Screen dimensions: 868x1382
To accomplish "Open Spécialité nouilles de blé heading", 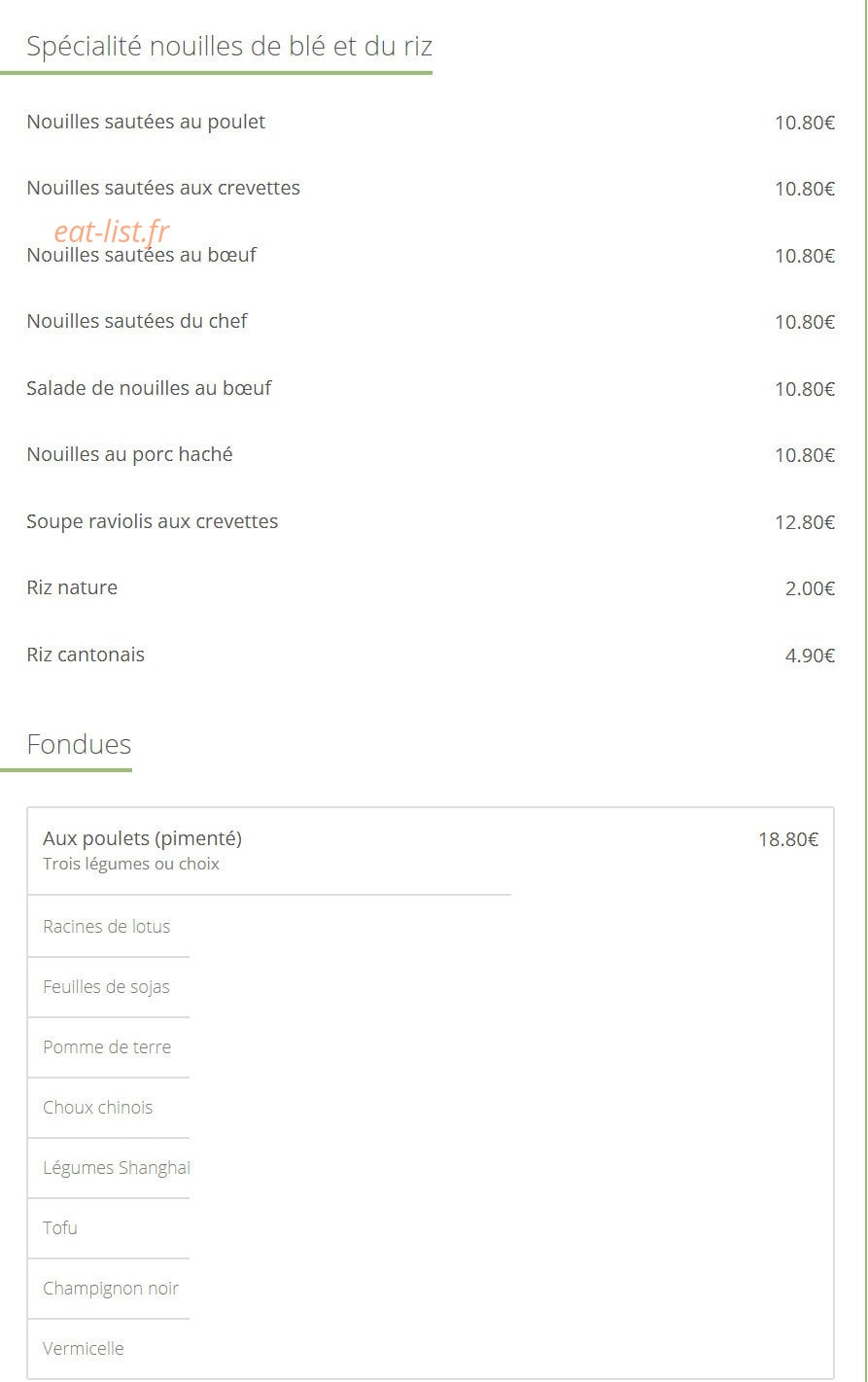I will [x=229, y=46].
